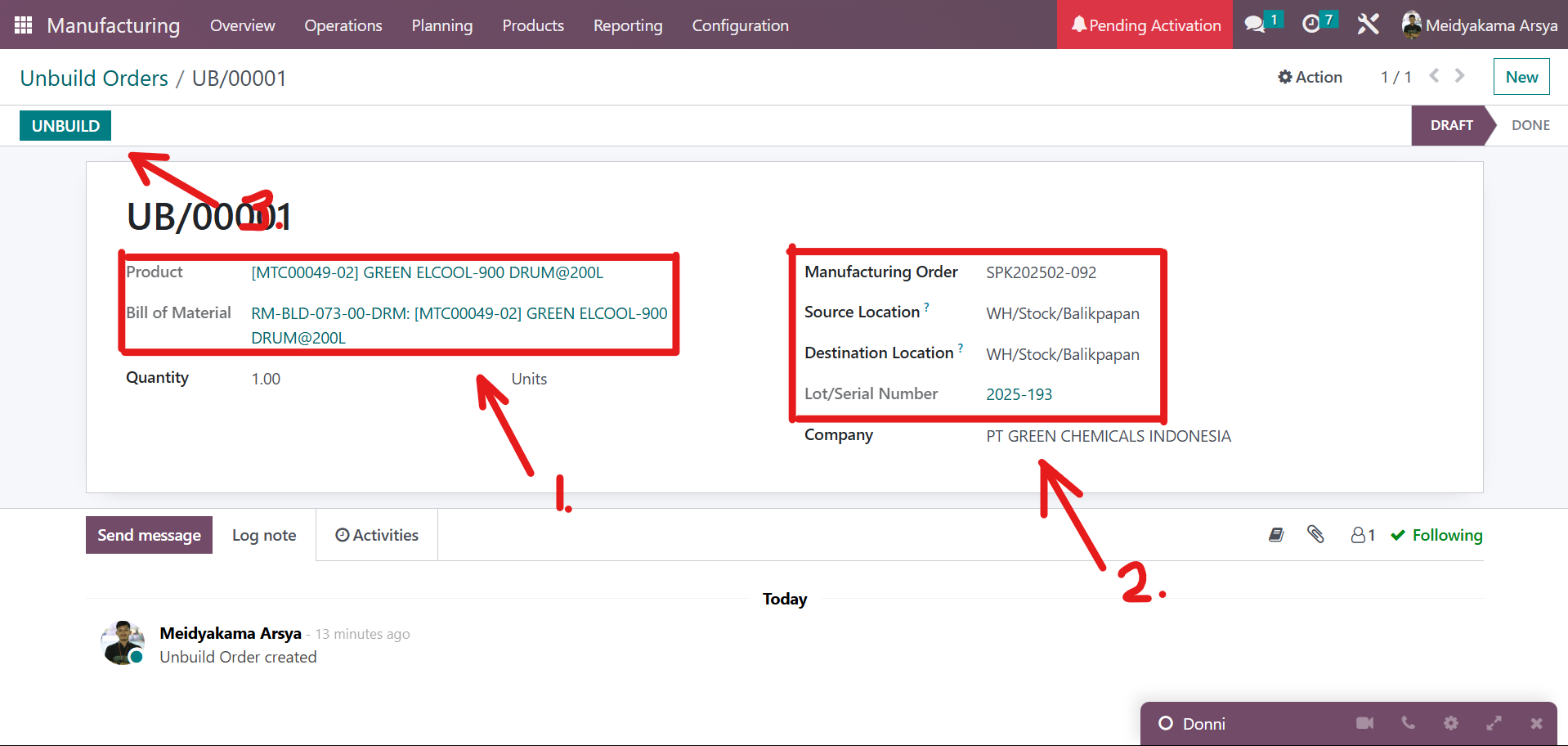The height and width of the screenshot is (746, 1568).
Task: Open the conversations chat icon
Action: click(1255, 25)
